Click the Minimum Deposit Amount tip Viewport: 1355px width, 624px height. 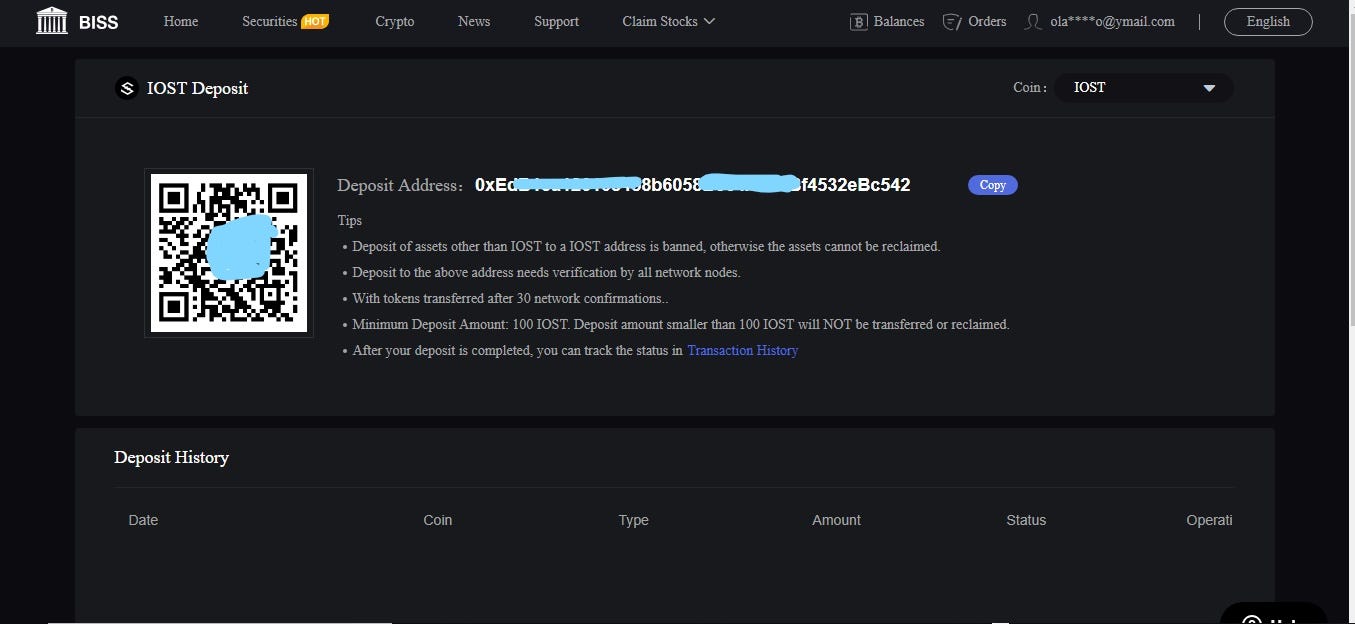pyautogui.click(x=681, y=325)
